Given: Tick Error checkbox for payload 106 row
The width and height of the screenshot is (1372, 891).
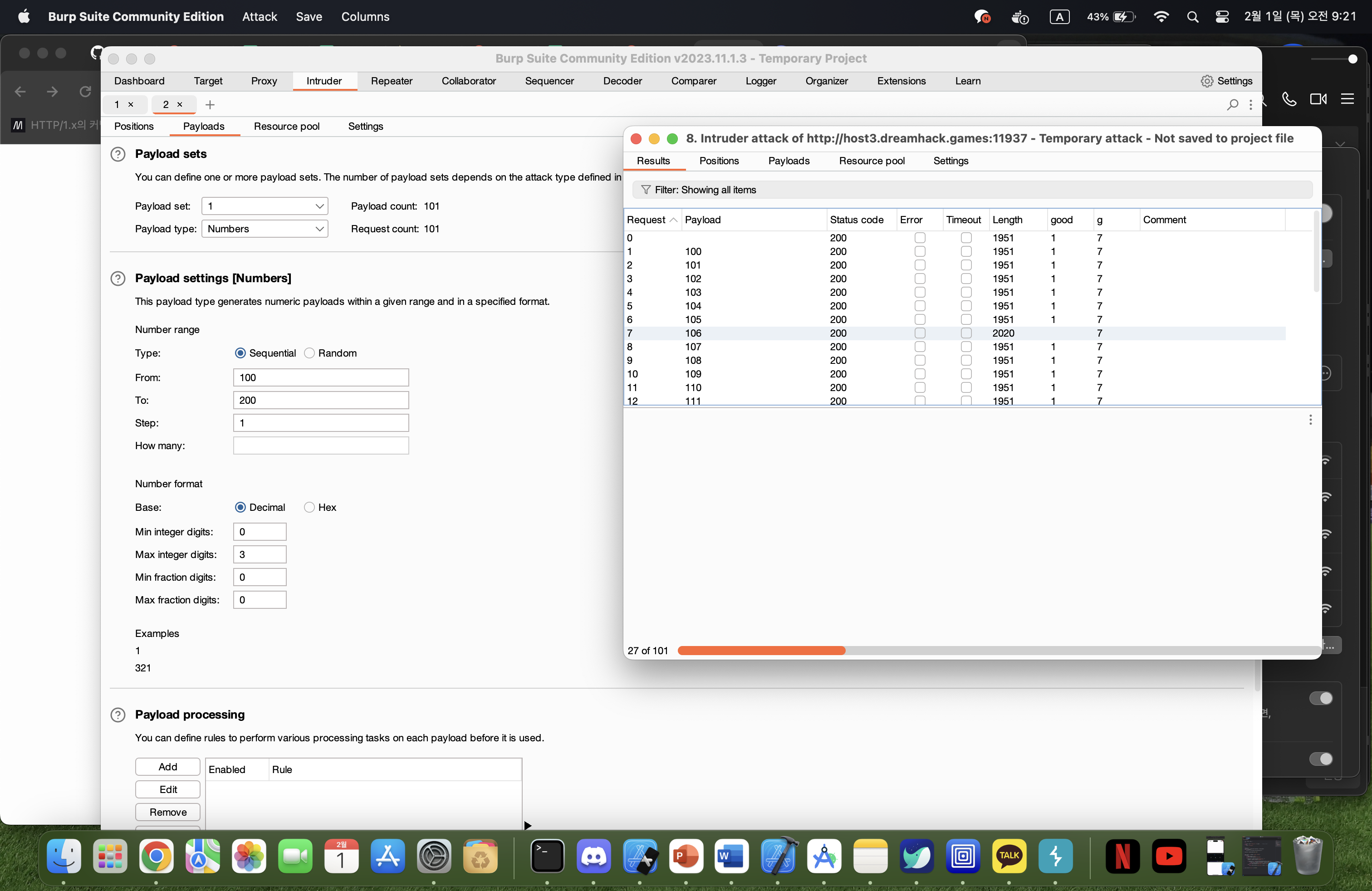Looking at the screenshot, I should pos(920,333).
